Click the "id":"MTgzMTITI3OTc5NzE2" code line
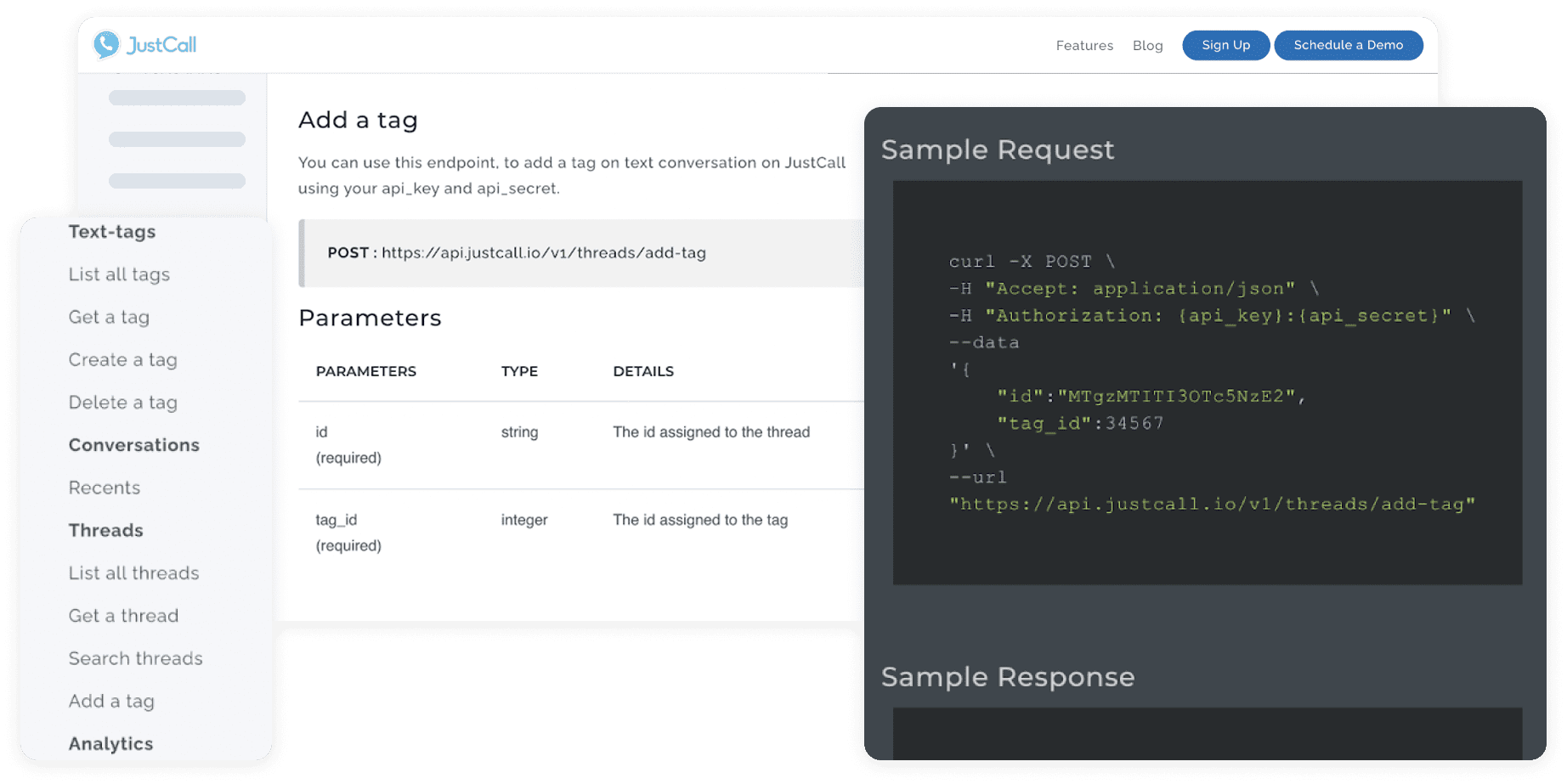 1151,397
